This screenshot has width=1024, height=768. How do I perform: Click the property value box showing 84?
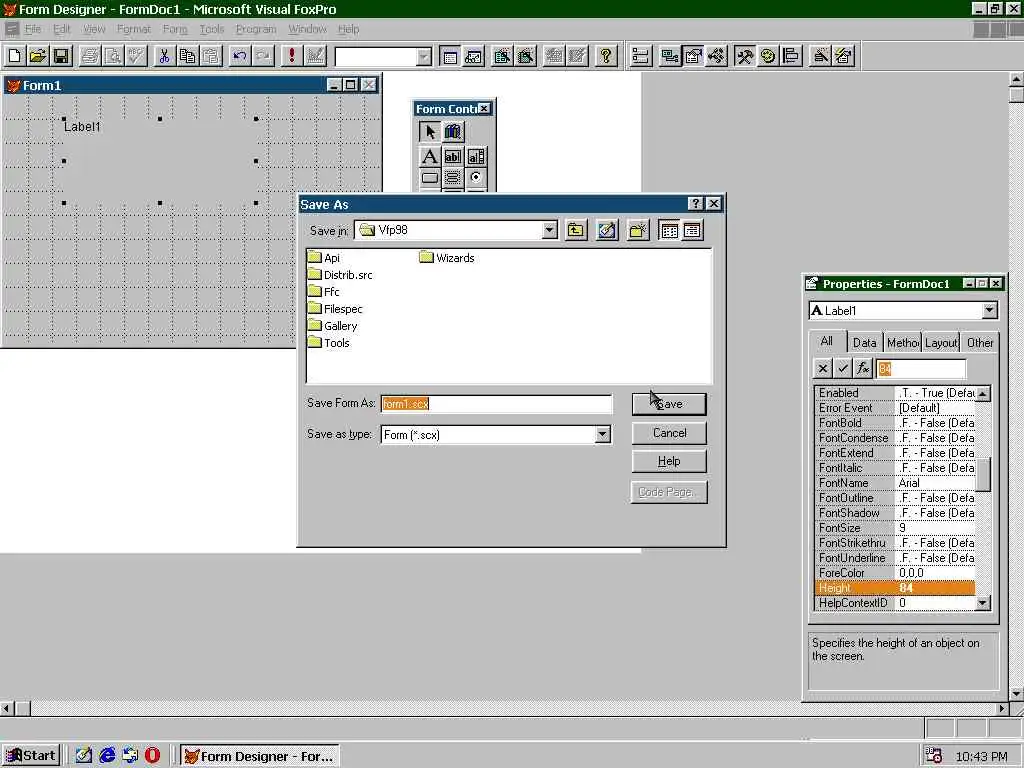coord(921,369)
